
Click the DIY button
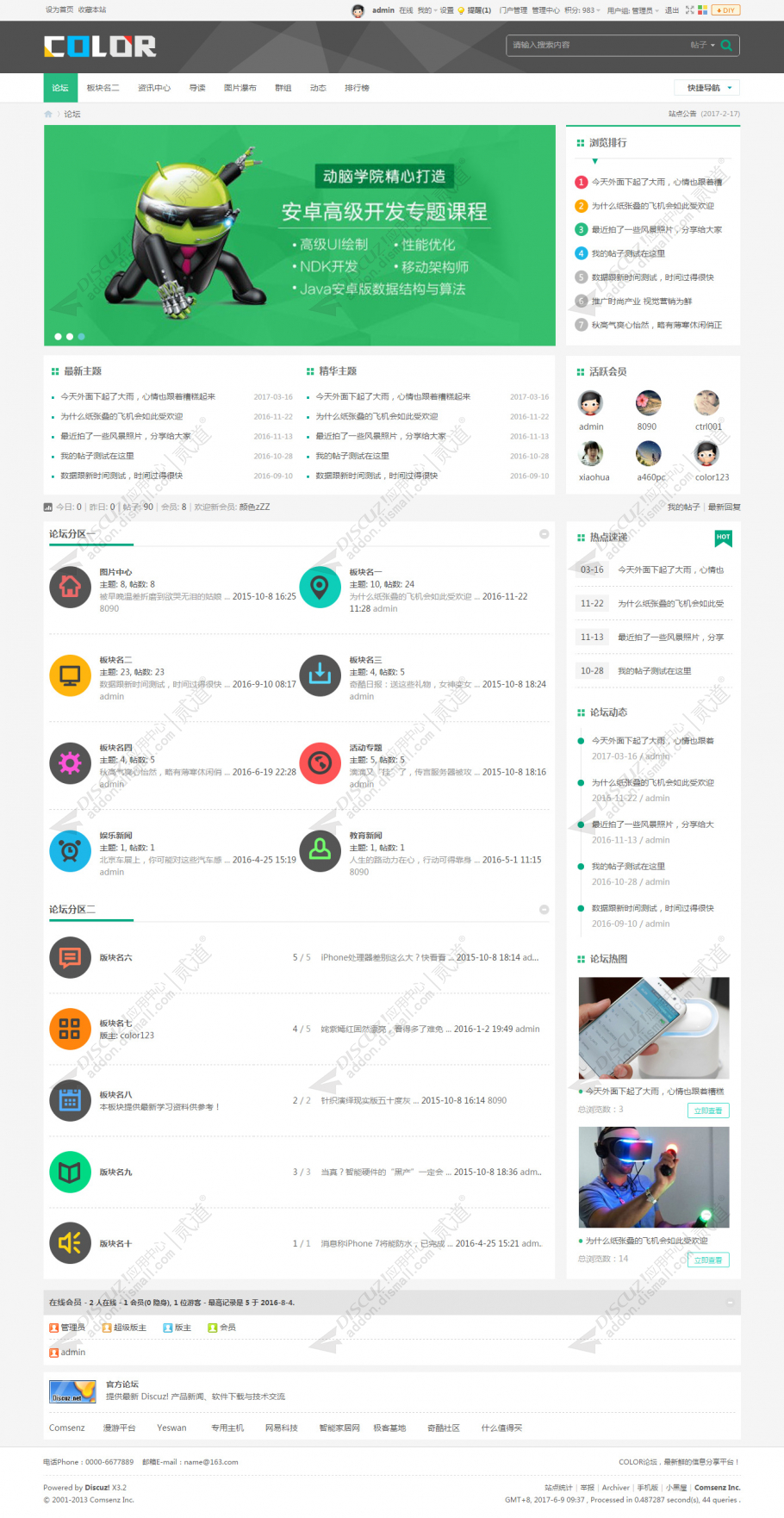click(726, 10)
